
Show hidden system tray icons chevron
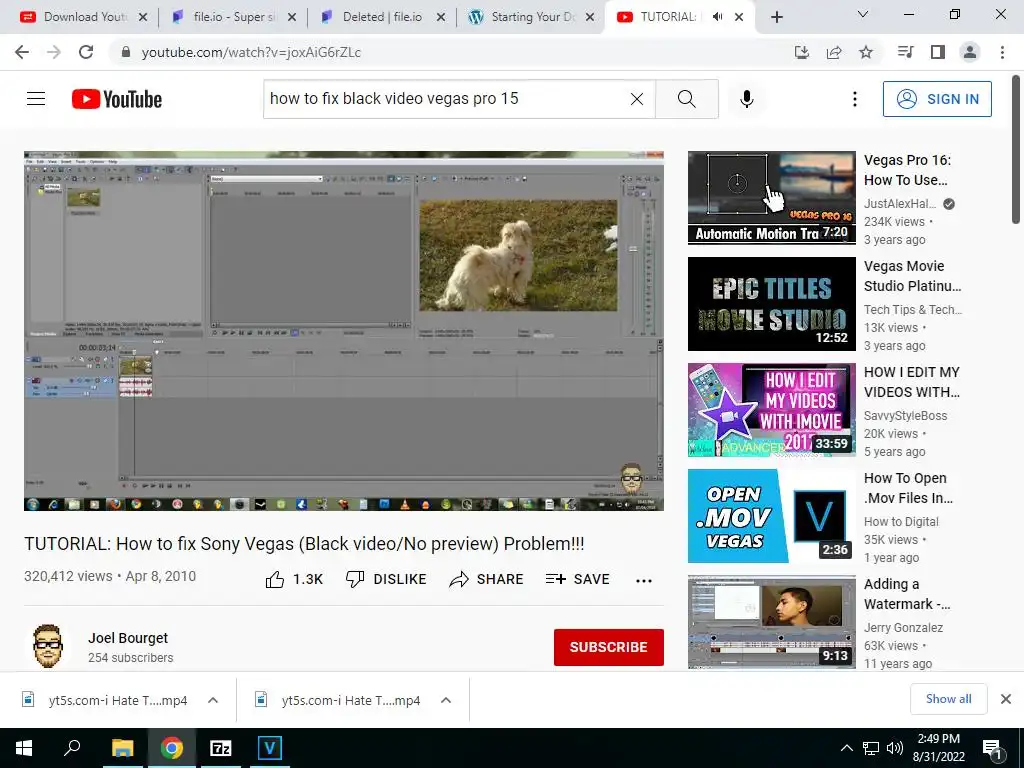(846, 748)
